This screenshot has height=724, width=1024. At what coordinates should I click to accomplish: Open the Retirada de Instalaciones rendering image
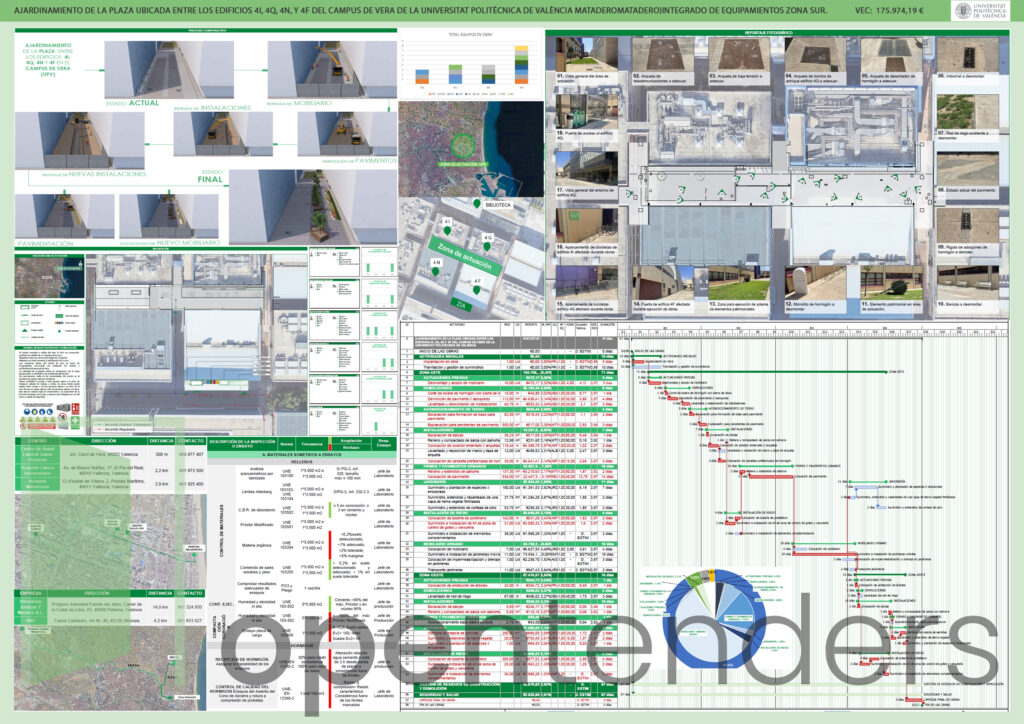point(223,134)
